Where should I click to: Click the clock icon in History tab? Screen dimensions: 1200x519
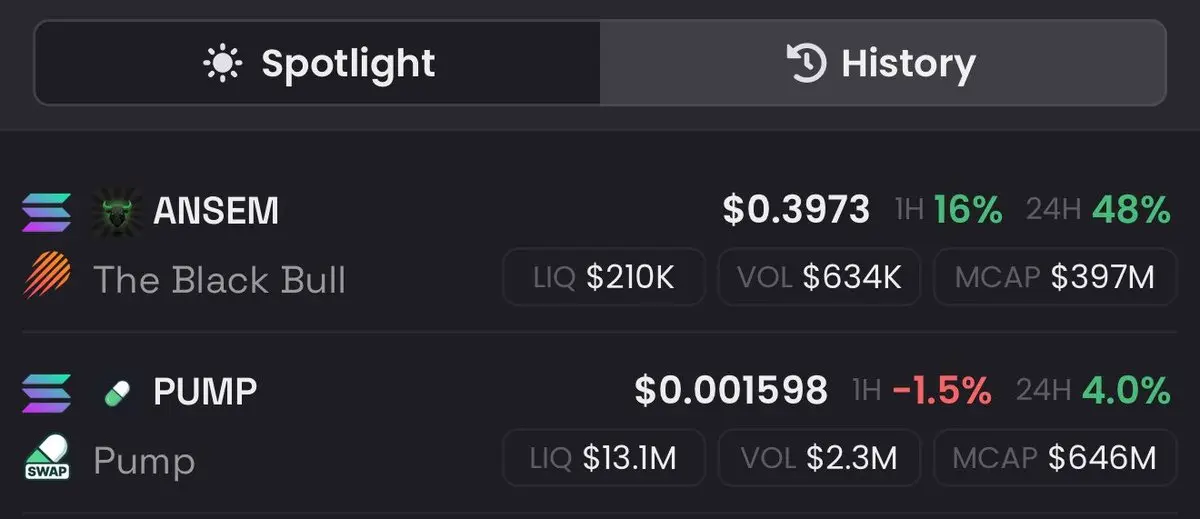point(807,65)
